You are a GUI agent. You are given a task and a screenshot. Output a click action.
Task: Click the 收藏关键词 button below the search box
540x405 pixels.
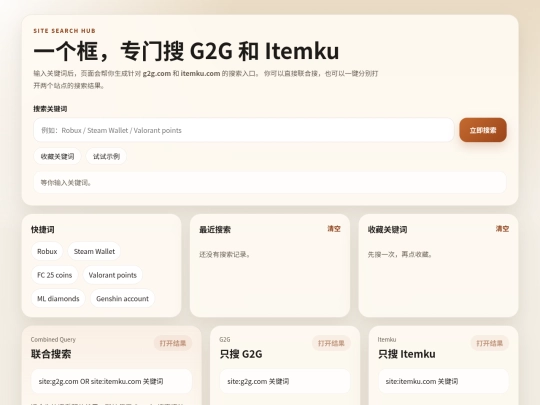tap(58, 156)
